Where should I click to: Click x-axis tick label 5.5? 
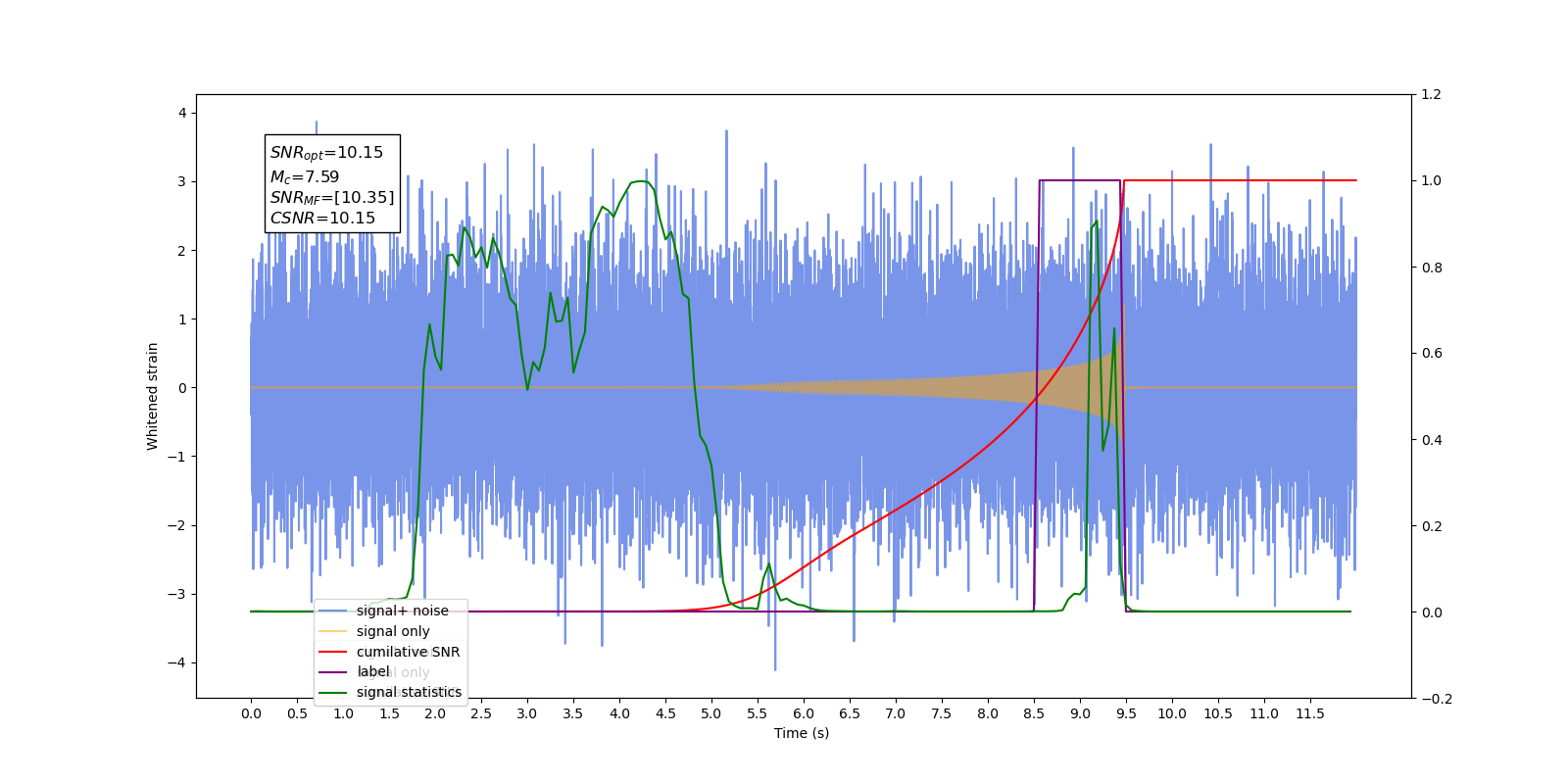coord(758,713)
